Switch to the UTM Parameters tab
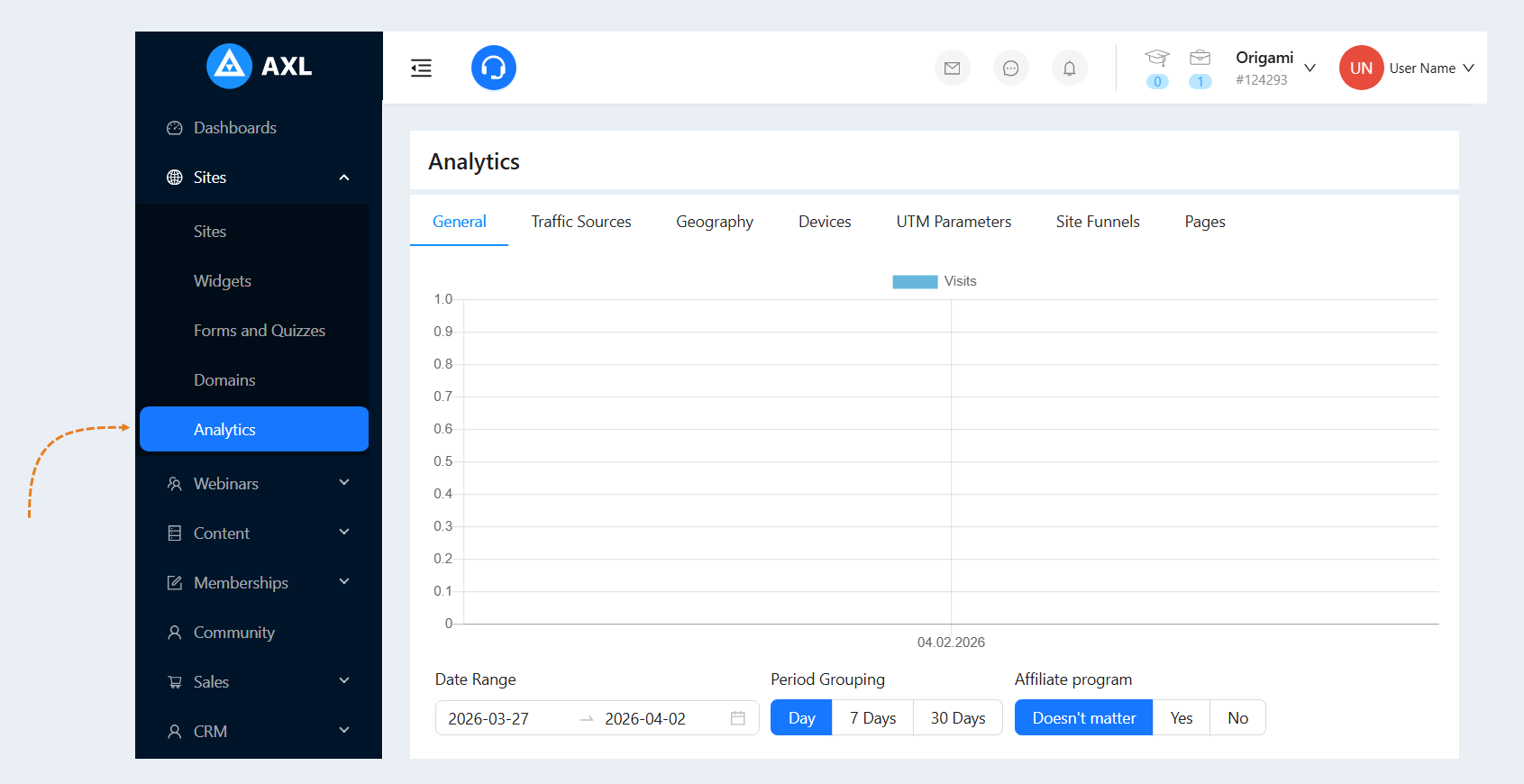1524x784 pixels. [x=954, y=222]
